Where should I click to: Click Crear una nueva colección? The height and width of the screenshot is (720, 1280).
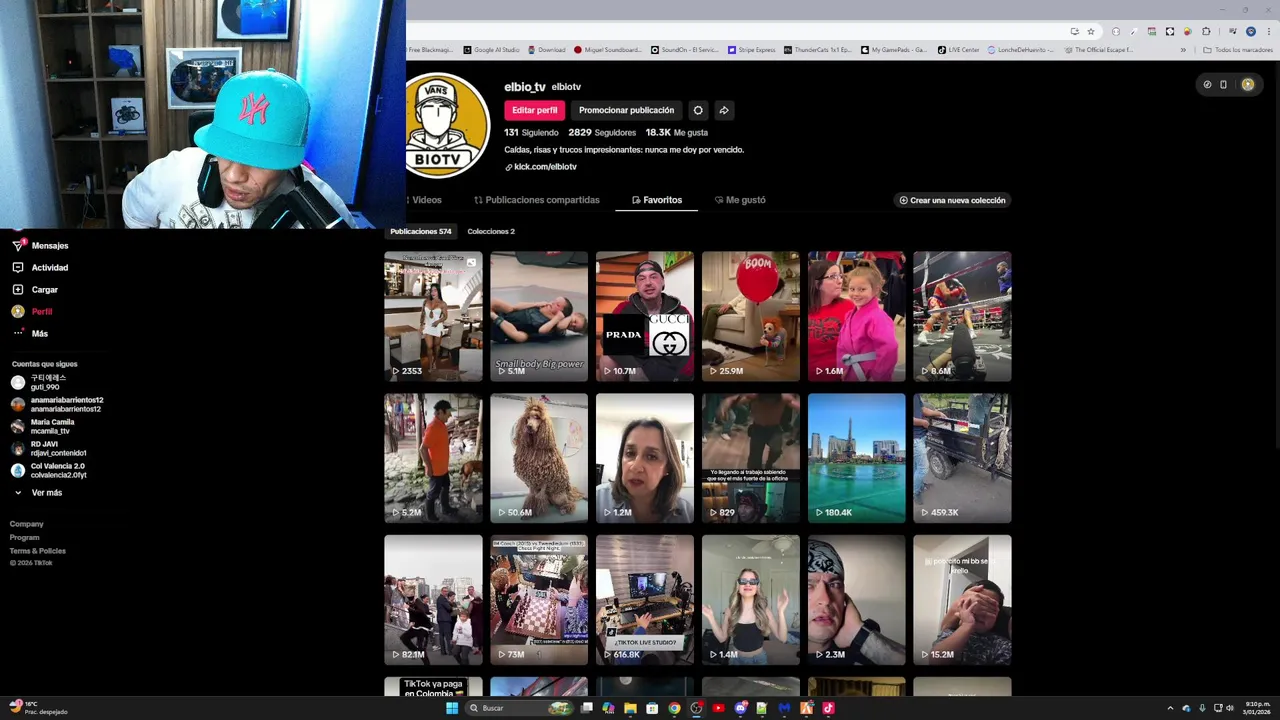click(952, 200)
